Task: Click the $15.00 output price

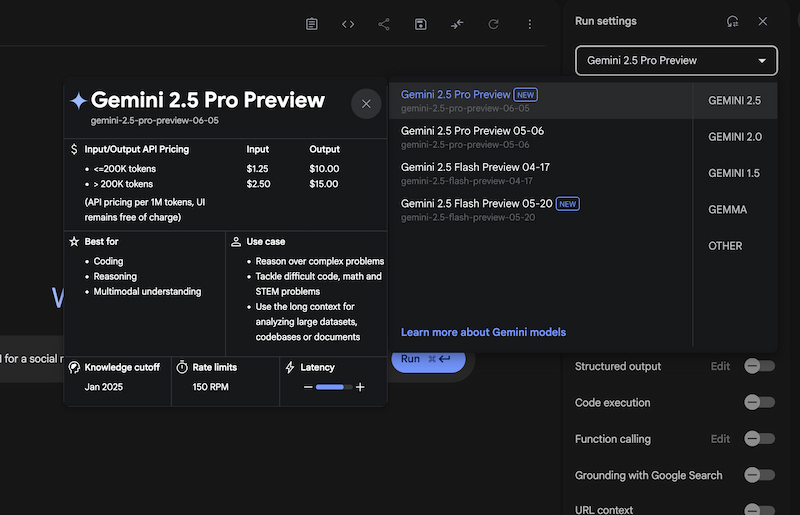Action: [x=323, y=184]
